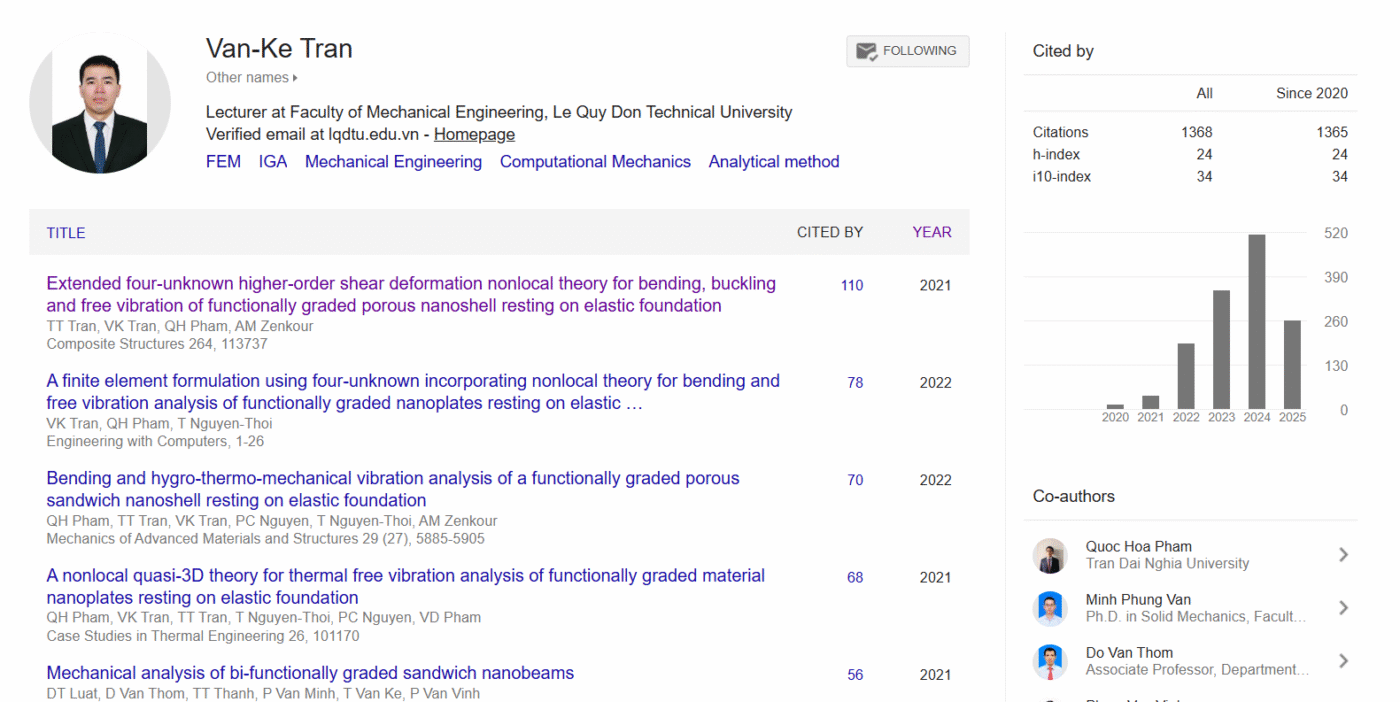
Task: Open chevron next to Do Van Thom
Action: pos(1343,661)
